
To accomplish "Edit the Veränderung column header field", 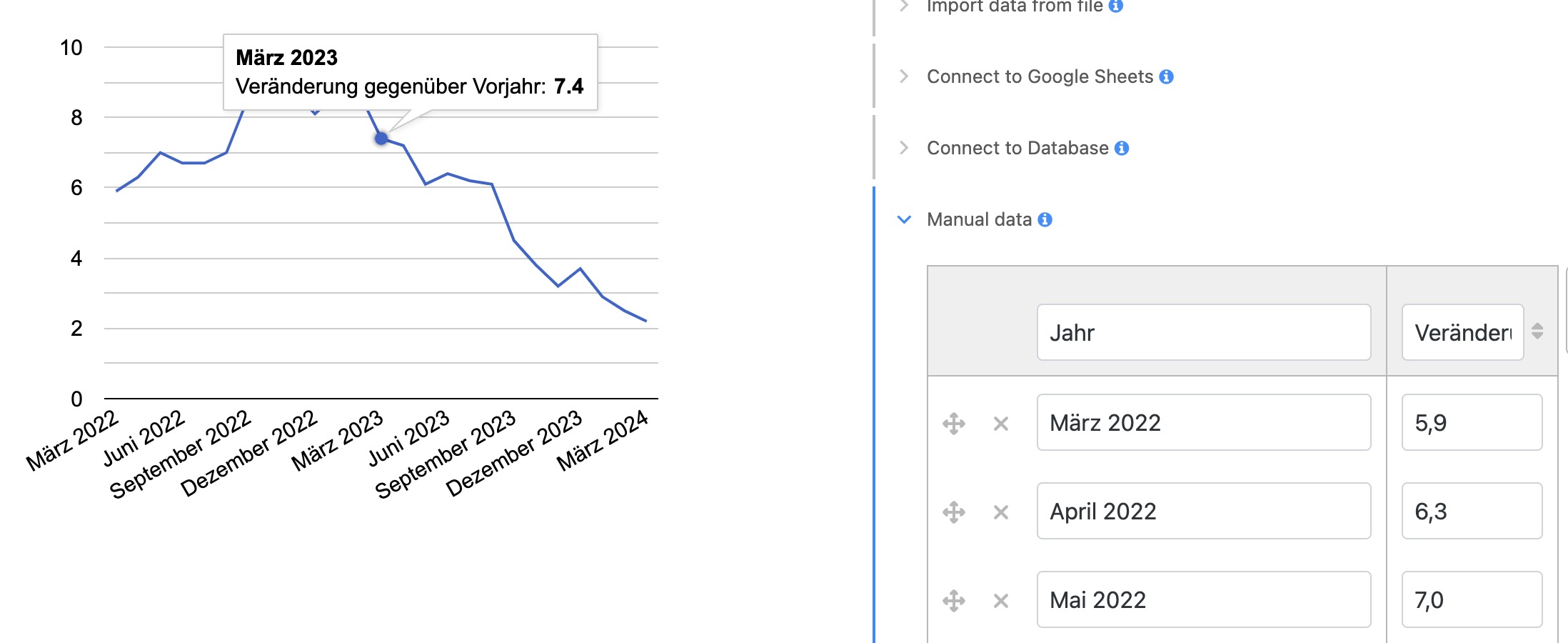I will click(x=1462, y=332).
